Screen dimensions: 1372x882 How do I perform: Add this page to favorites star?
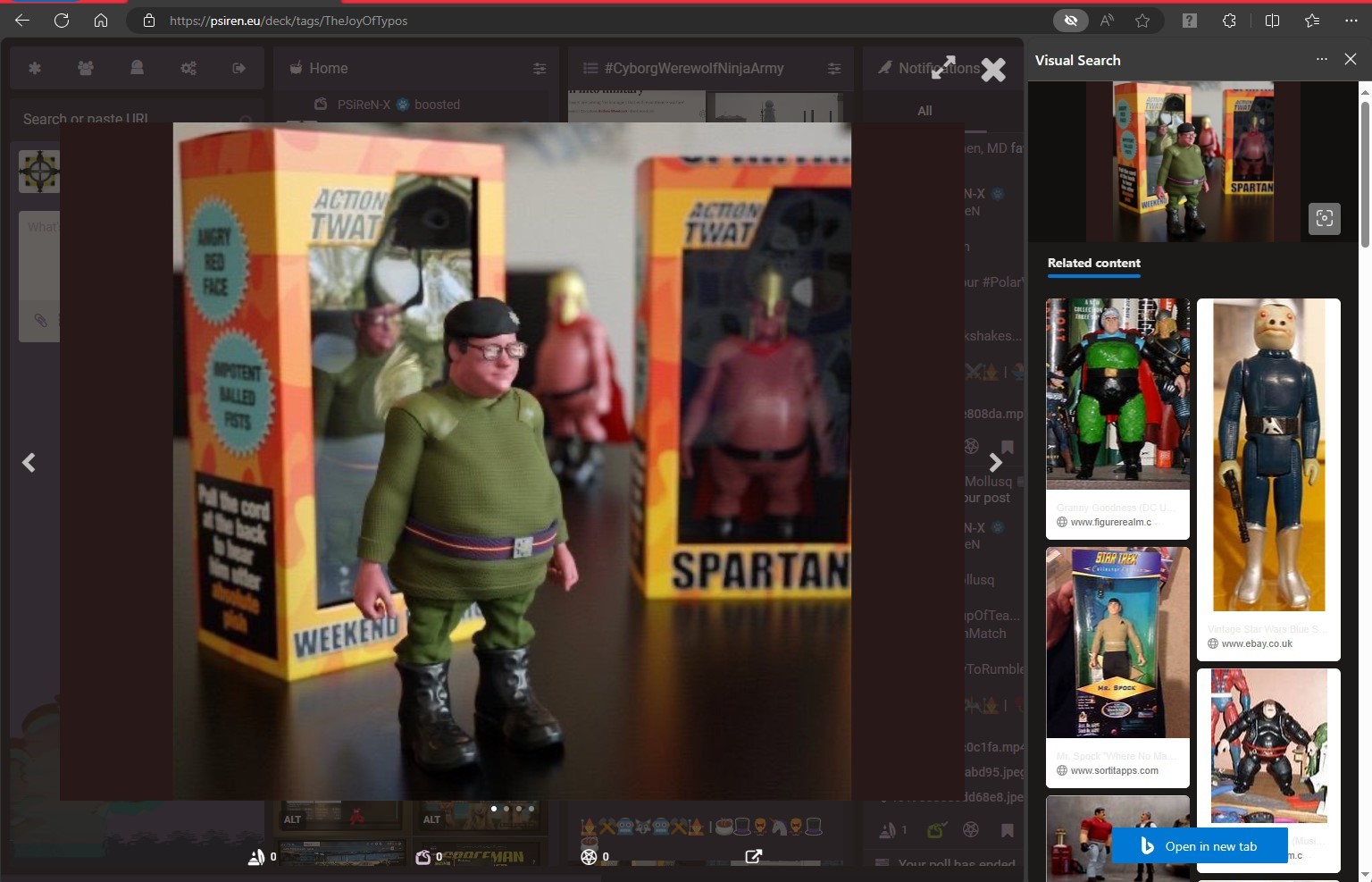point(1142,21)
